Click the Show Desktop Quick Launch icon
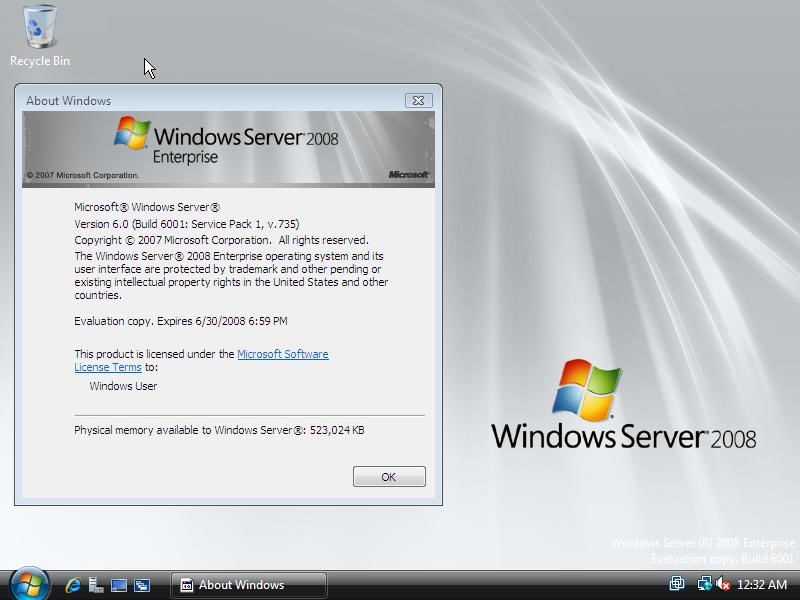800x600 pixels. click(x=119, y=585)
